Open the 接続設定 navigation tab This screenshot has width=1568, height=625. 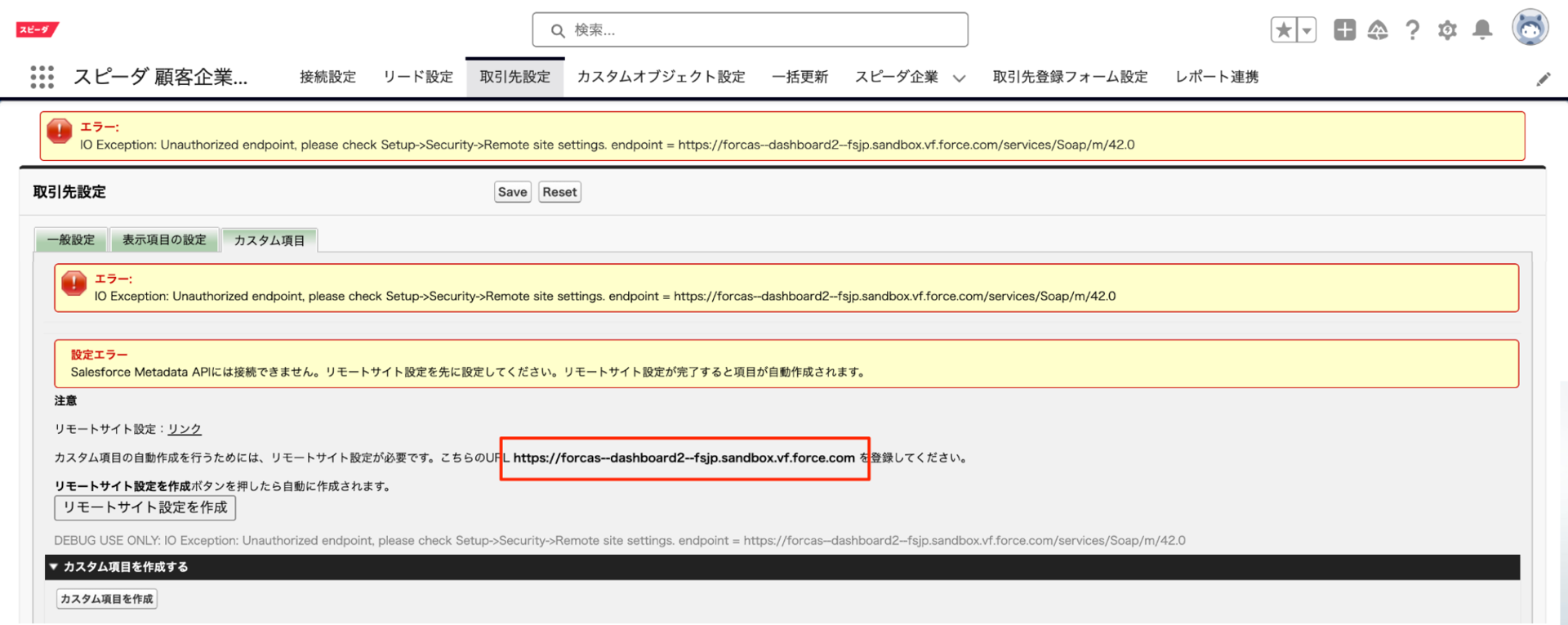point(327,77)
